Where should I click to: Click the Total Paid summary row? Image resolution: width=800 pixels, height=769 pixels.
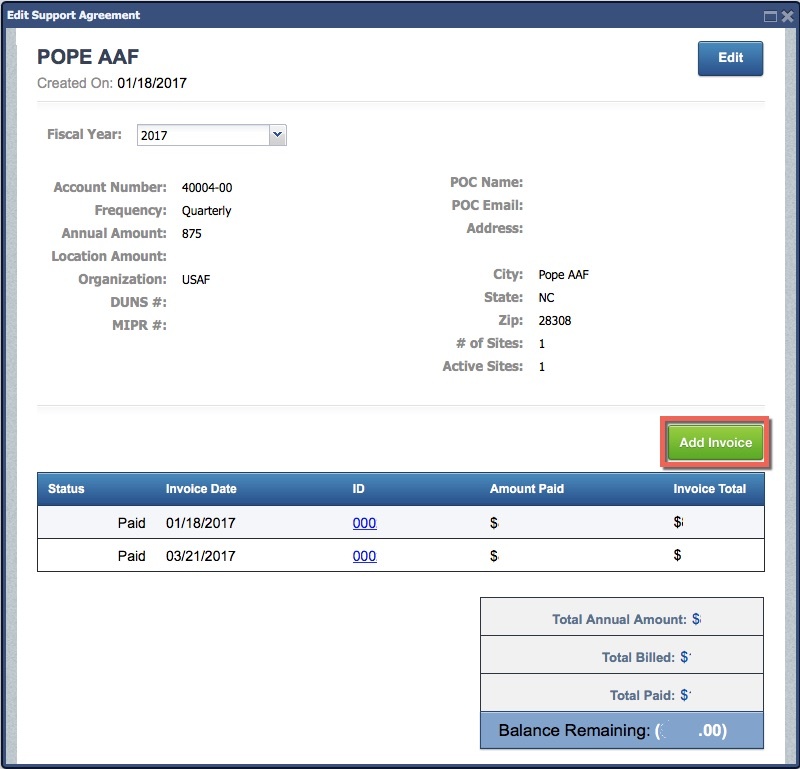(621, 695)
